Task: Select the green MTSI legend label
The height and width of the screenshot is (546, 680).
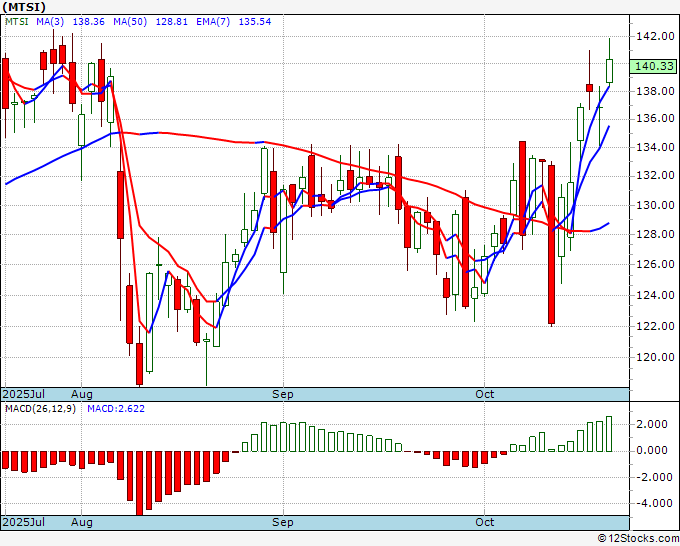Action: (x=16, y=21)
